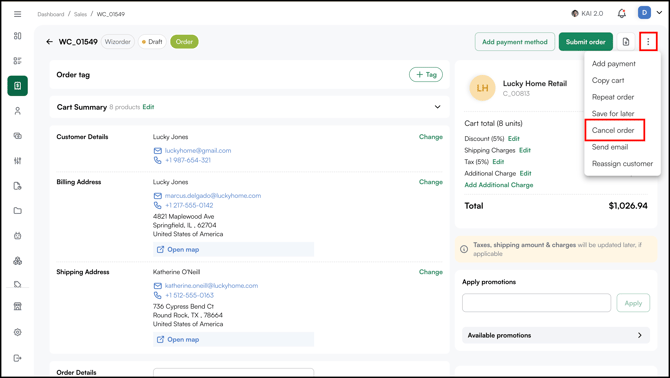Select Copy cart menu option

click(608, 80)
